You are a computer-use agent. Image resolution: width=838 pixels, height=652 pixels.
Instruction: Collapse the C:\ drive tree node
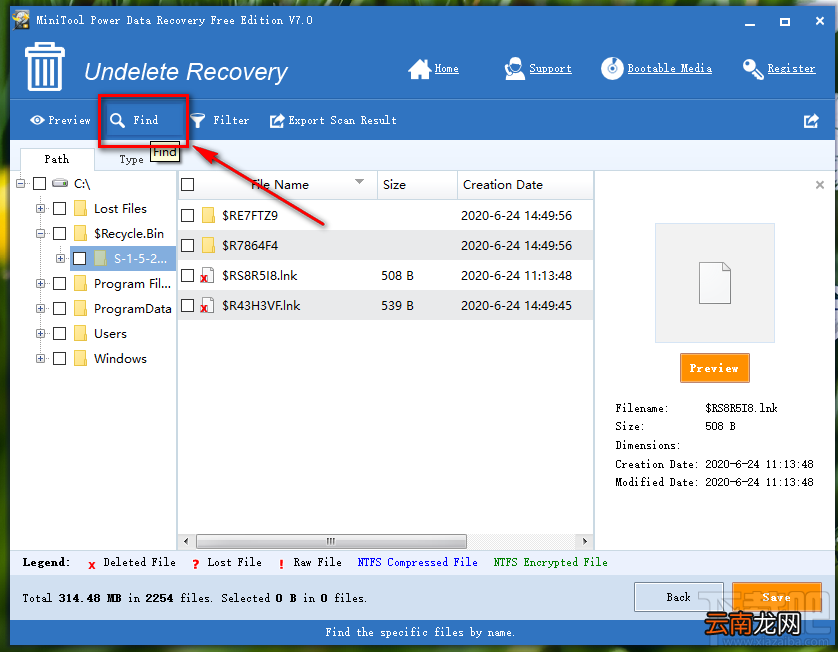coord(20,183)
